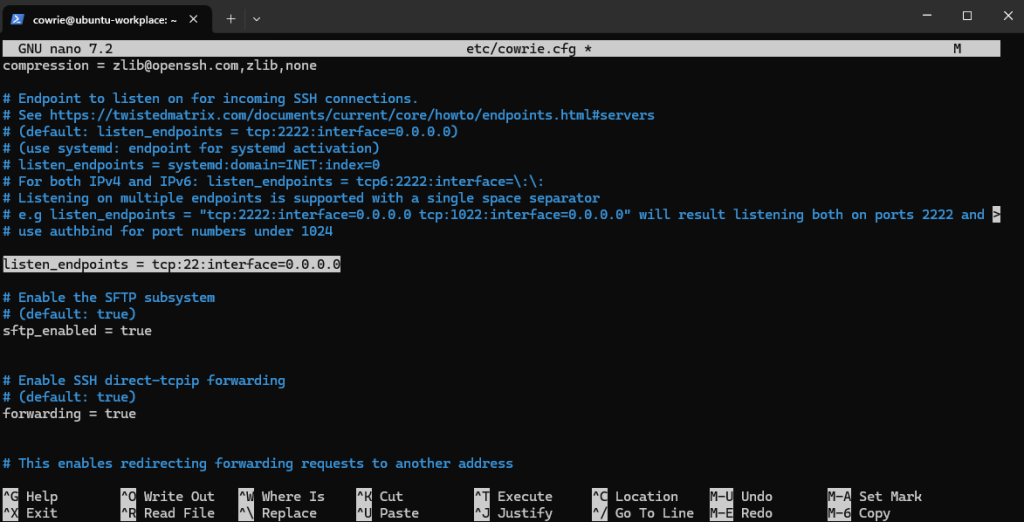Minimize the terminal window
Image resolution: width=1024 pixels, height=522 pixels.
tap(921, 17)
